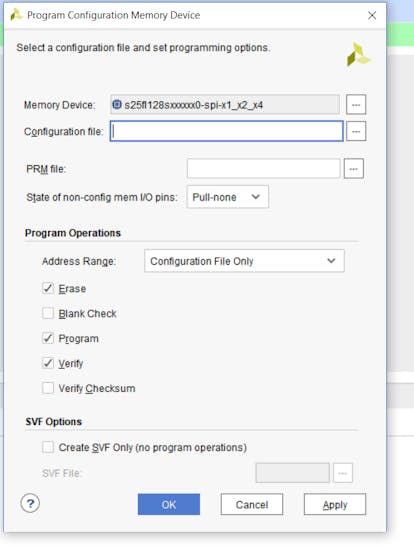The height and width of the screenshot is (555, 414).
Task: Uncheck the Erase checkbox
Action: (48, 288)
